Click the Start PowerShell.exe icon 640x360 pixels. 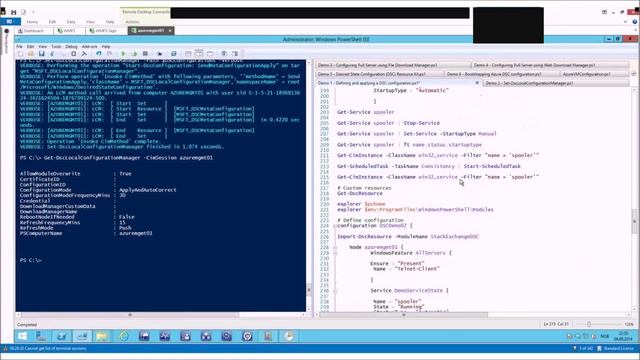(173, 54)
